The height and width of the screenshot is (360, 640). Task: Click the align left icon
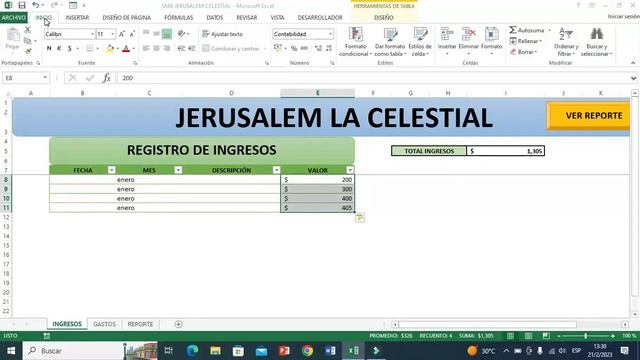coord(146,49)
